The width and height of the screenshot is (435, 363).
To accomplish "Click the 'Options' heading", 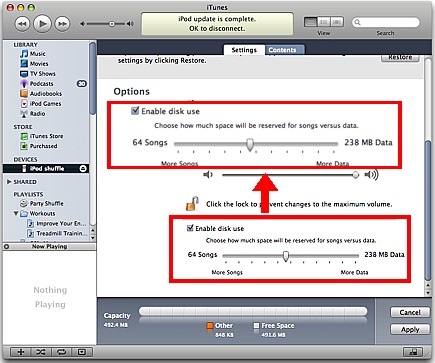I will coord(132,91).
